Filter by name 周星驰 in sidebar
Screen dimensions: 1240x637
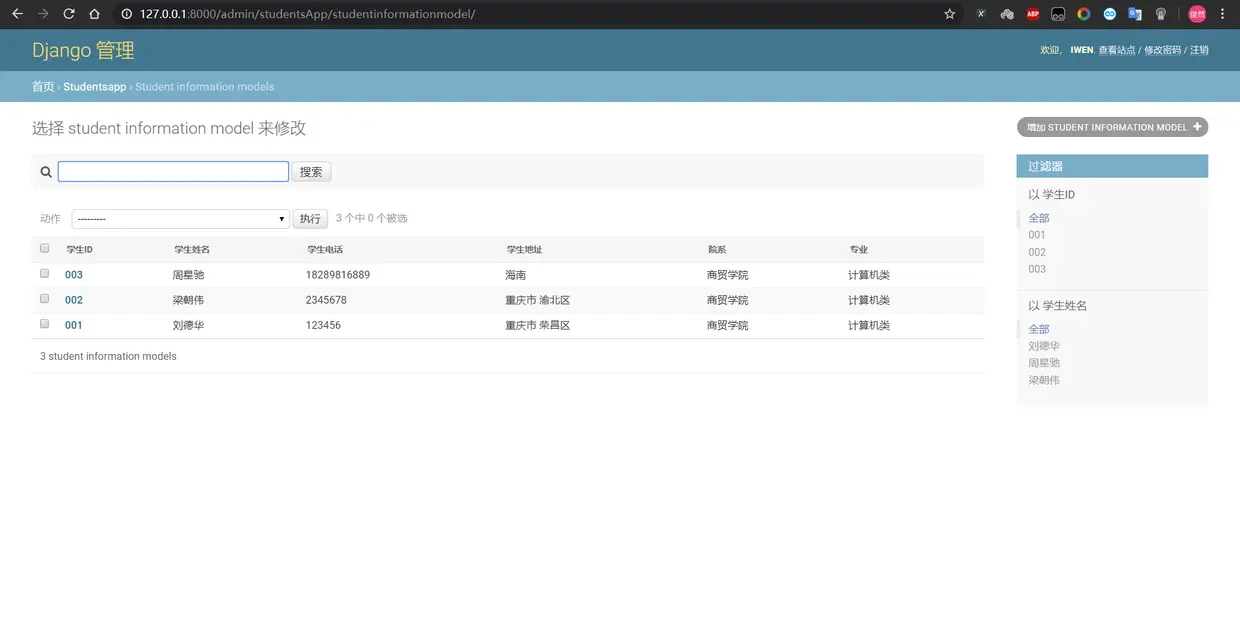pos(1044,363)
